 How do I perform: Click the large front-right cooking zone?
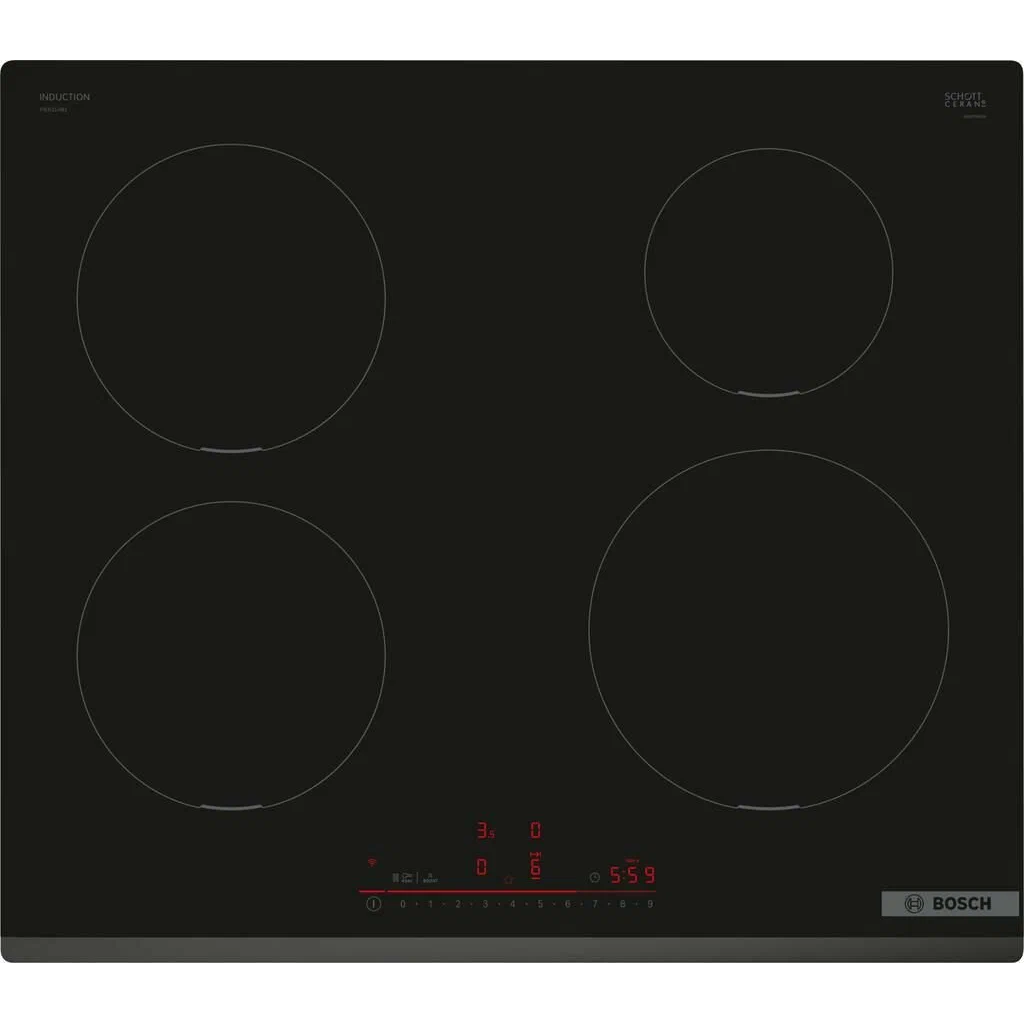point(768,629)
